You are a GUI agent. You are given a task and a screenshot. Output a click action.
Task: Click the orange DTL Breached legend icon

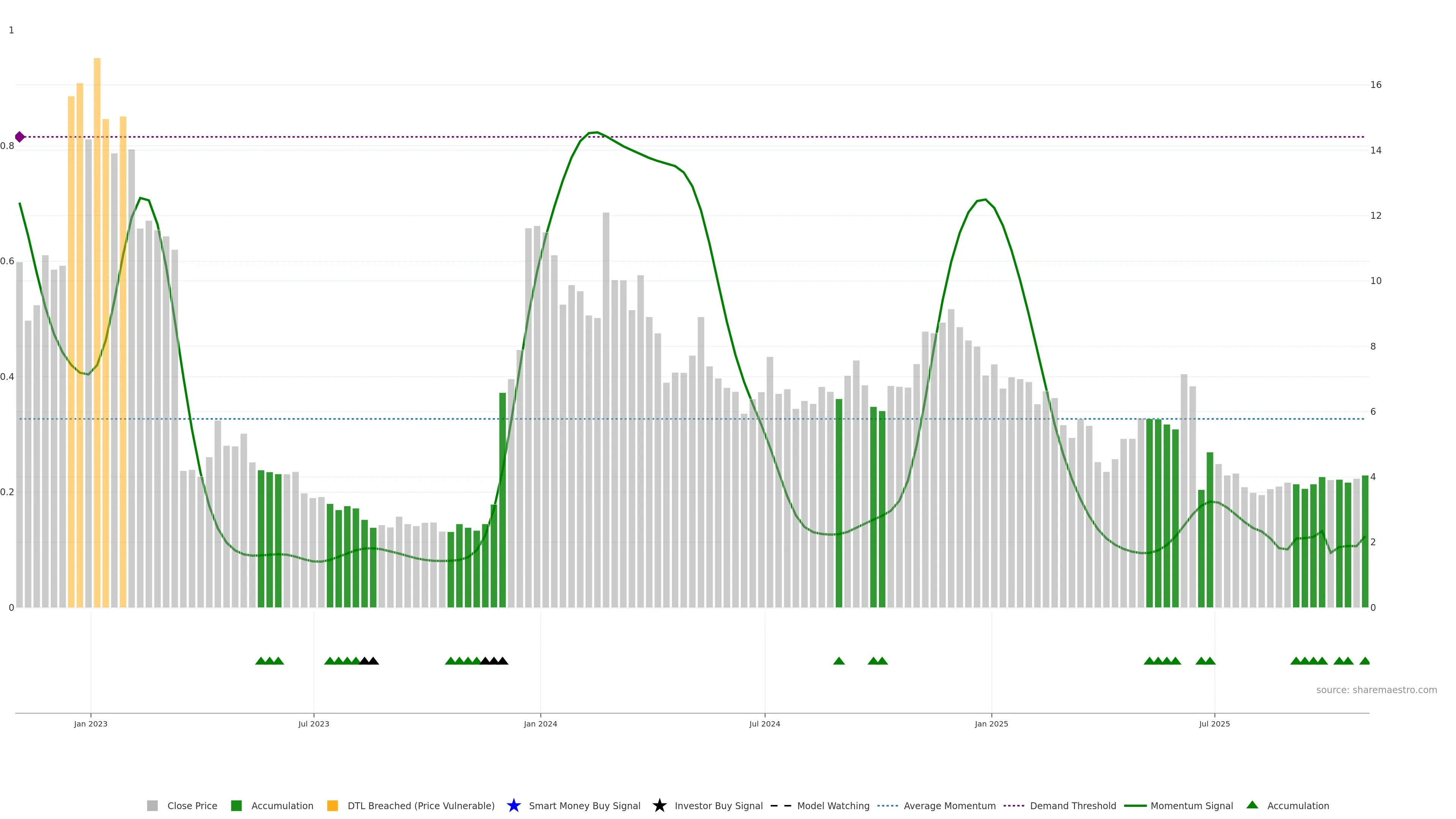click(333, 805)
